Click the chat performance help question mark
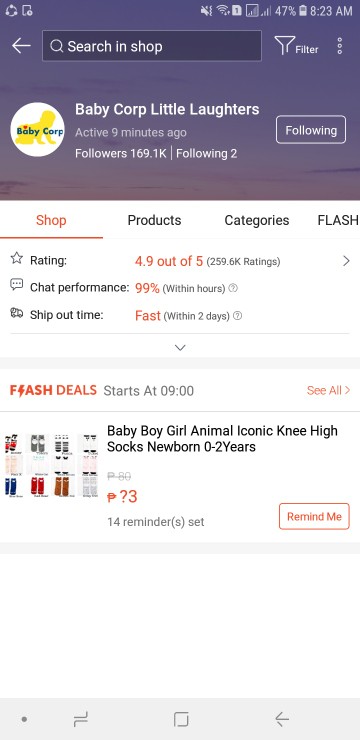This screenshot has width=360, height=740. pos(233,288)
